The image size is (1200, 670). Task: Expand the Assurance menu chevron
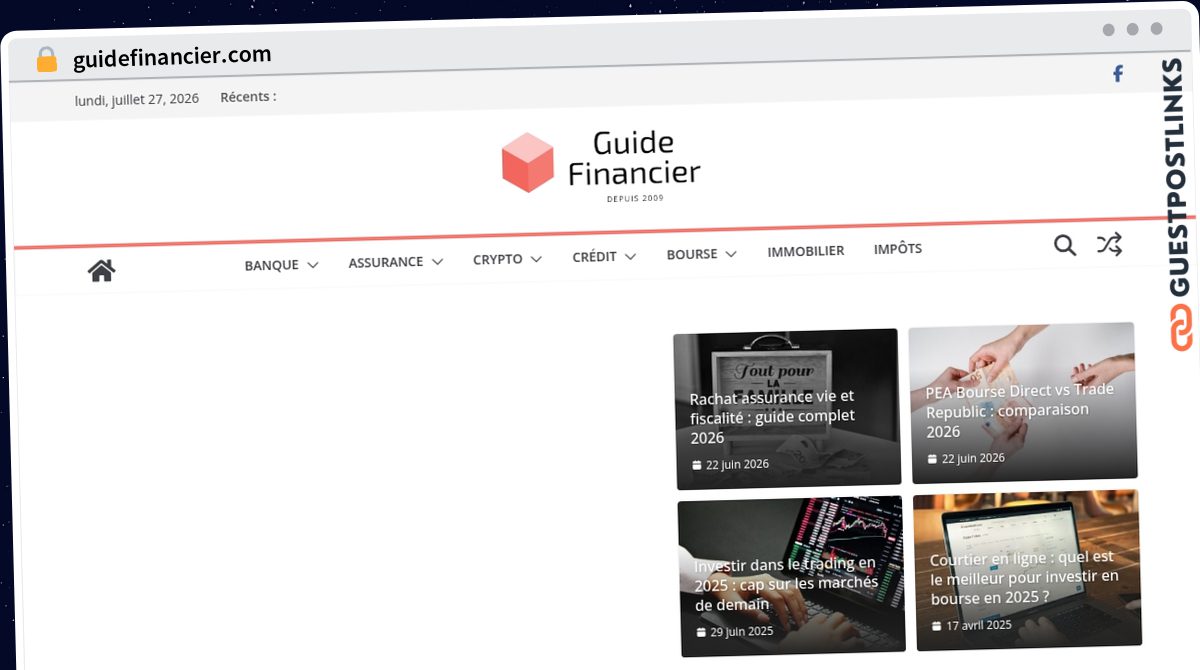coord(437,262)
